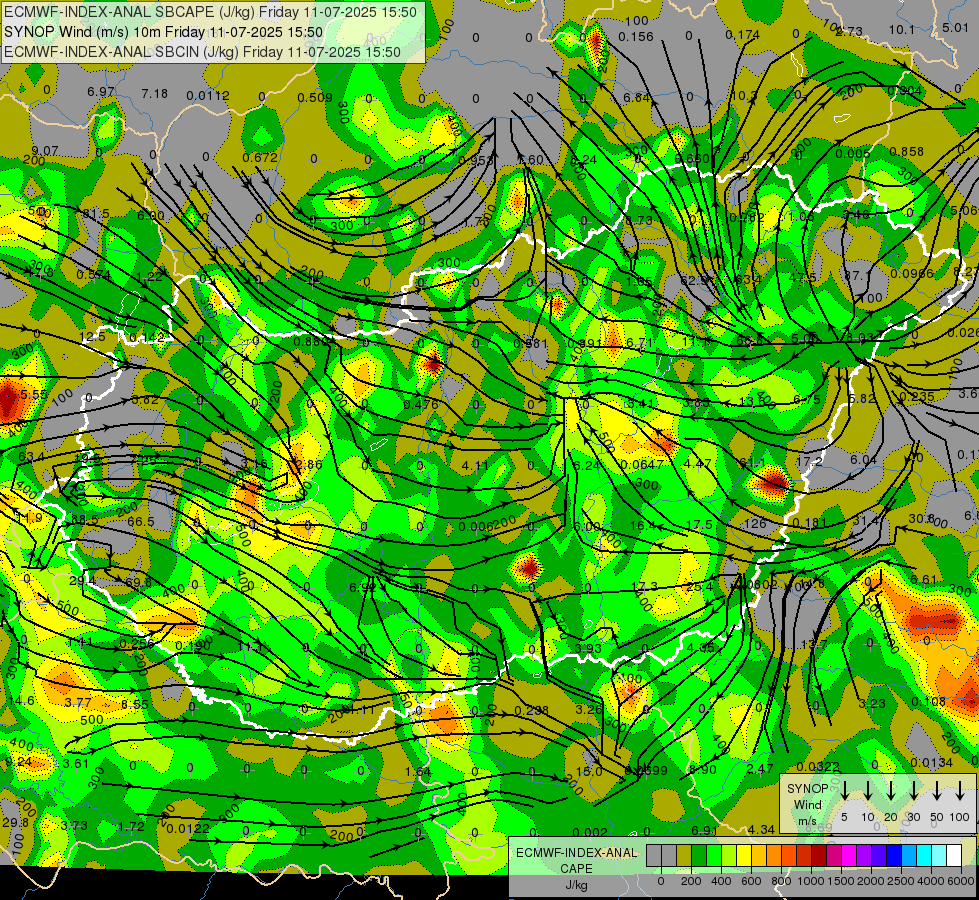Click the map value '88.5'
Image resolution: width=979 pixels, height=900 pixels.
pos(85,520)
